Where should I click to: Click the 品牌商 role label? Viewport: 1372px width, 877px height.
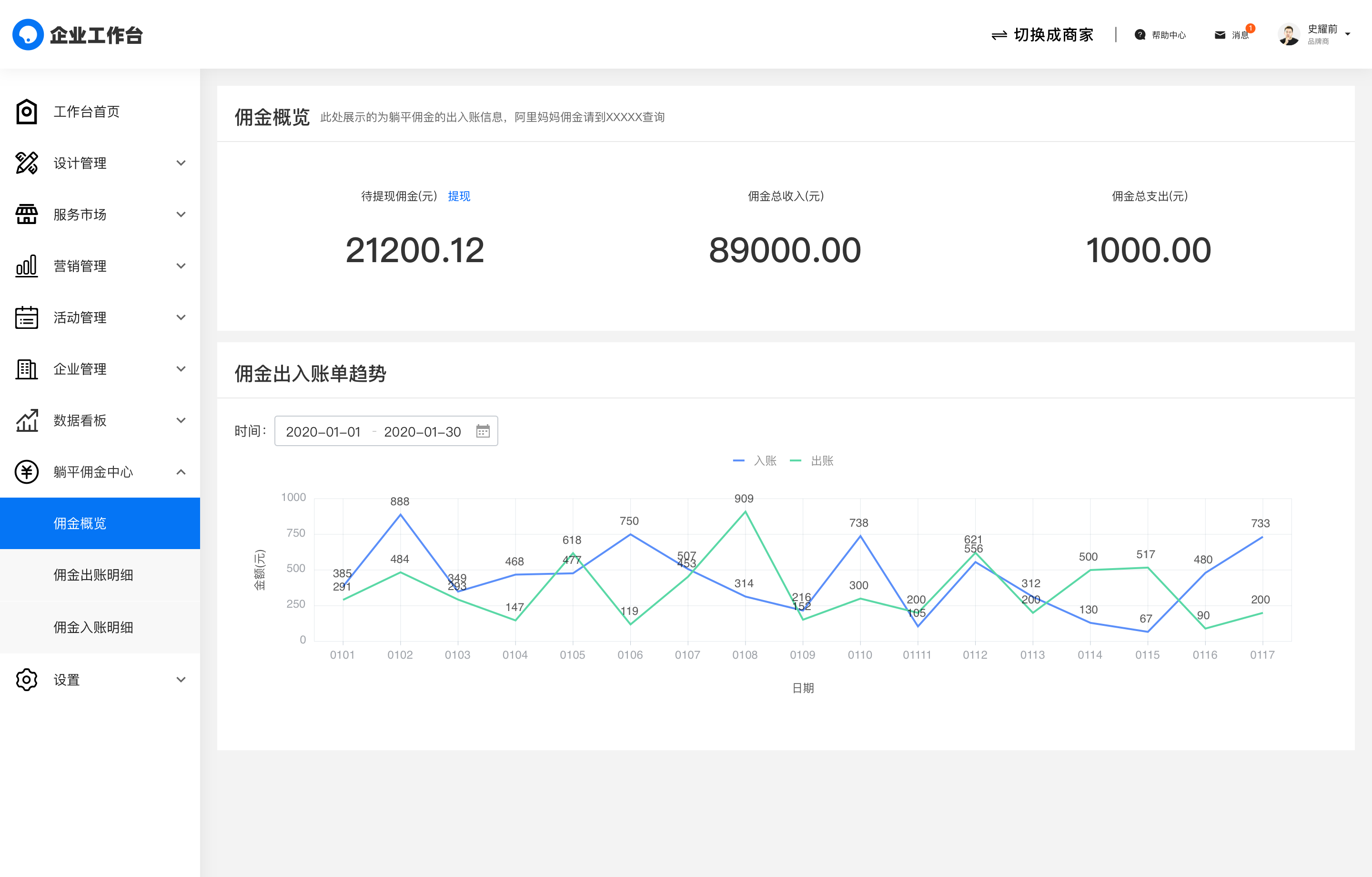[1318, 41]
